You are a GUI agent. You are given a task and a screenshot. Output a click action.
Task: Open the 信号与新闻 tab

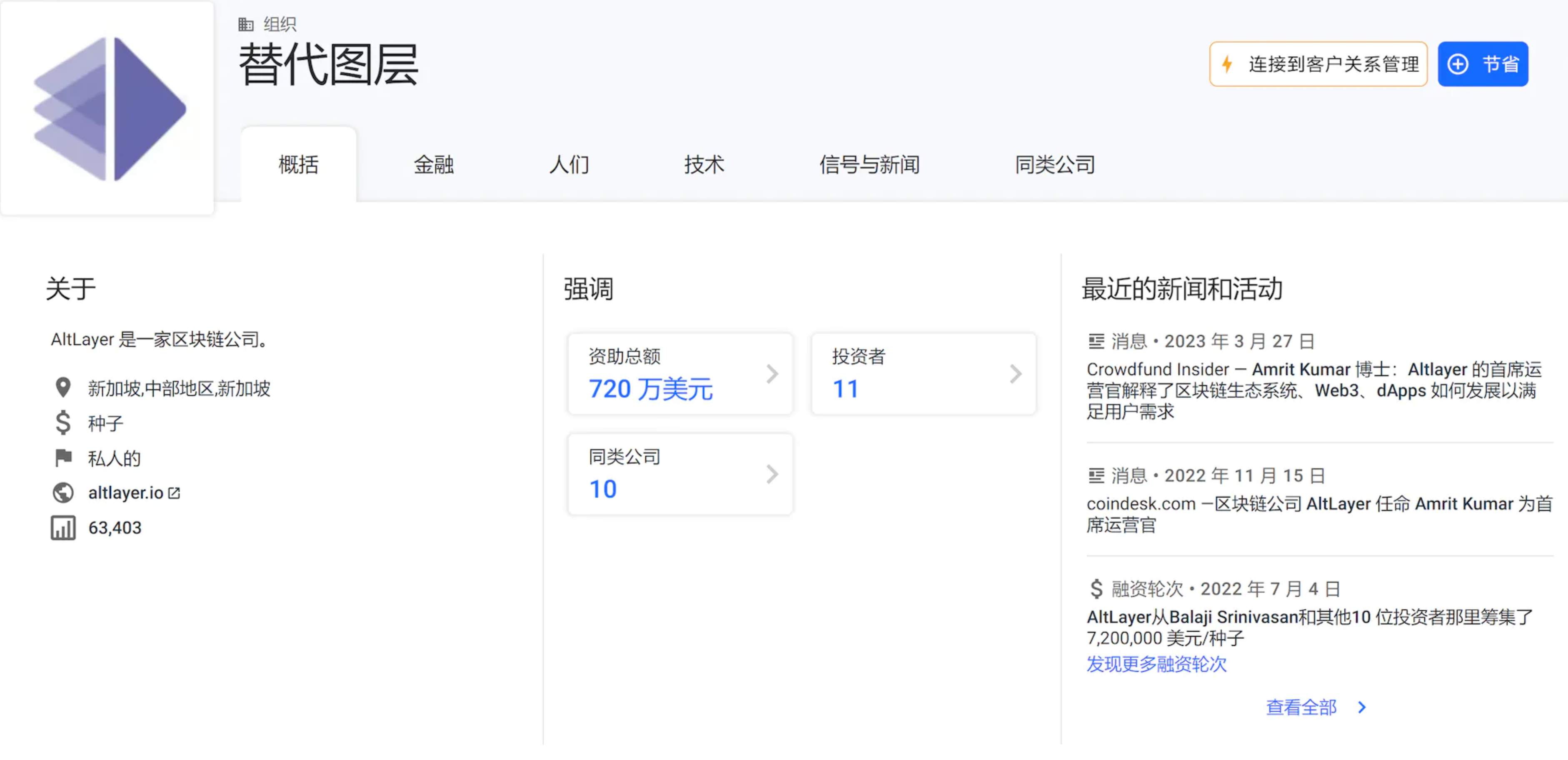(869, 165)
